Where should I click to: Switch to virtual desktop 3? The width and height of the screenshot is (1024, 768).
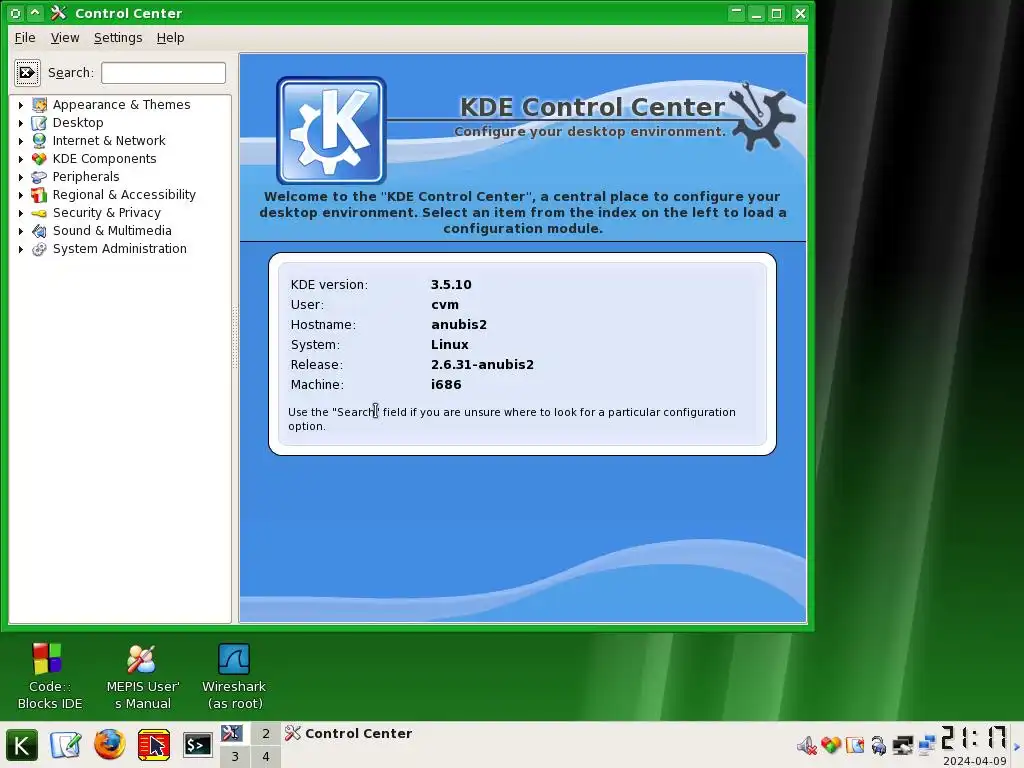pos(235,756)
